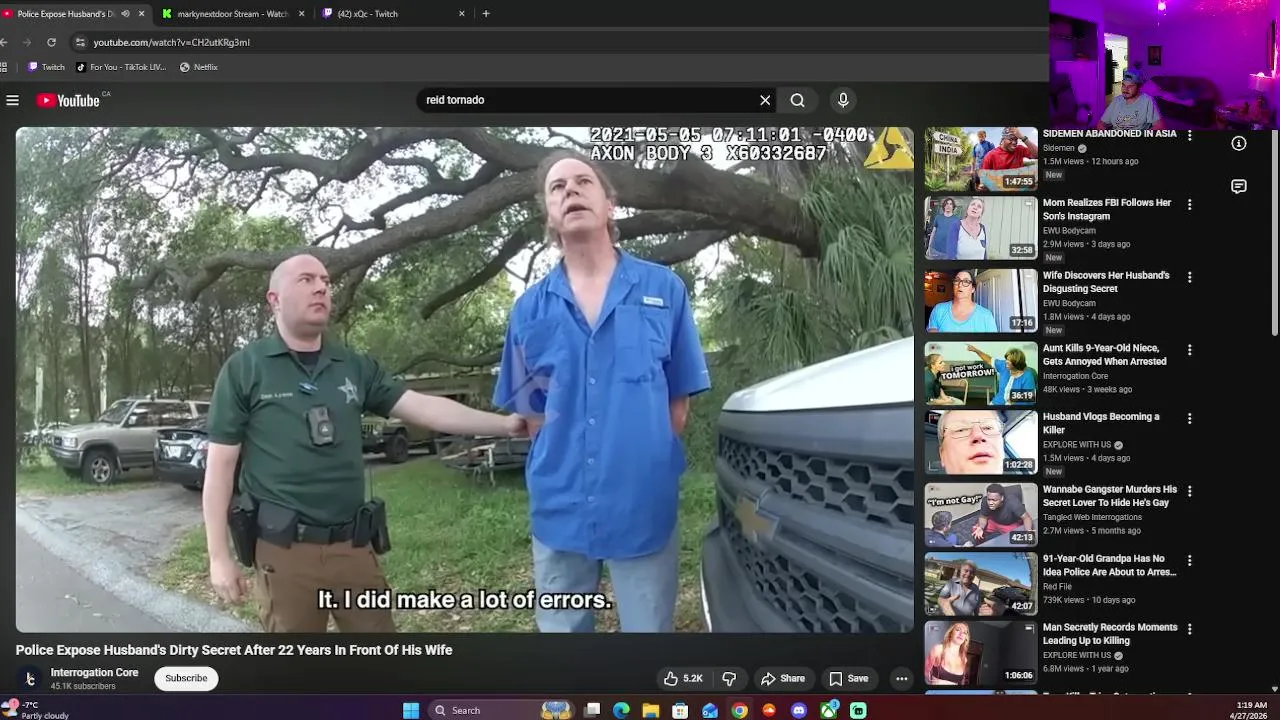The width and height of the screenshot is (1280, 720).
Task: Go forward in browser history
Action: 27,42
